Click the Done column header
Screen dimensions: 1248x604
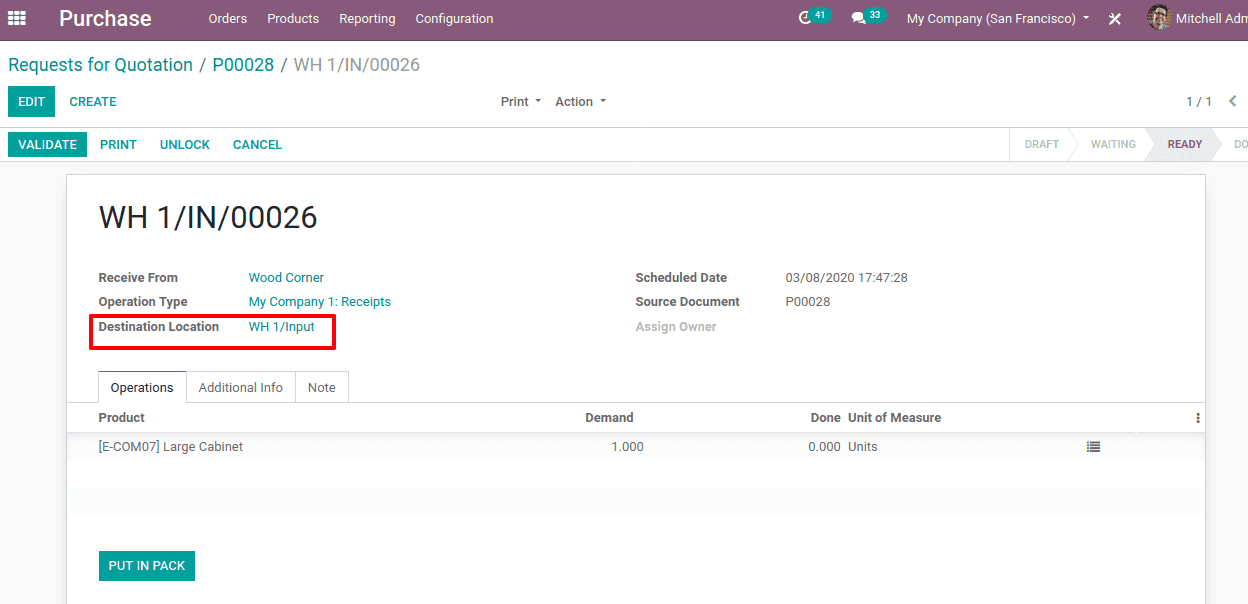(x=826, y=418)
